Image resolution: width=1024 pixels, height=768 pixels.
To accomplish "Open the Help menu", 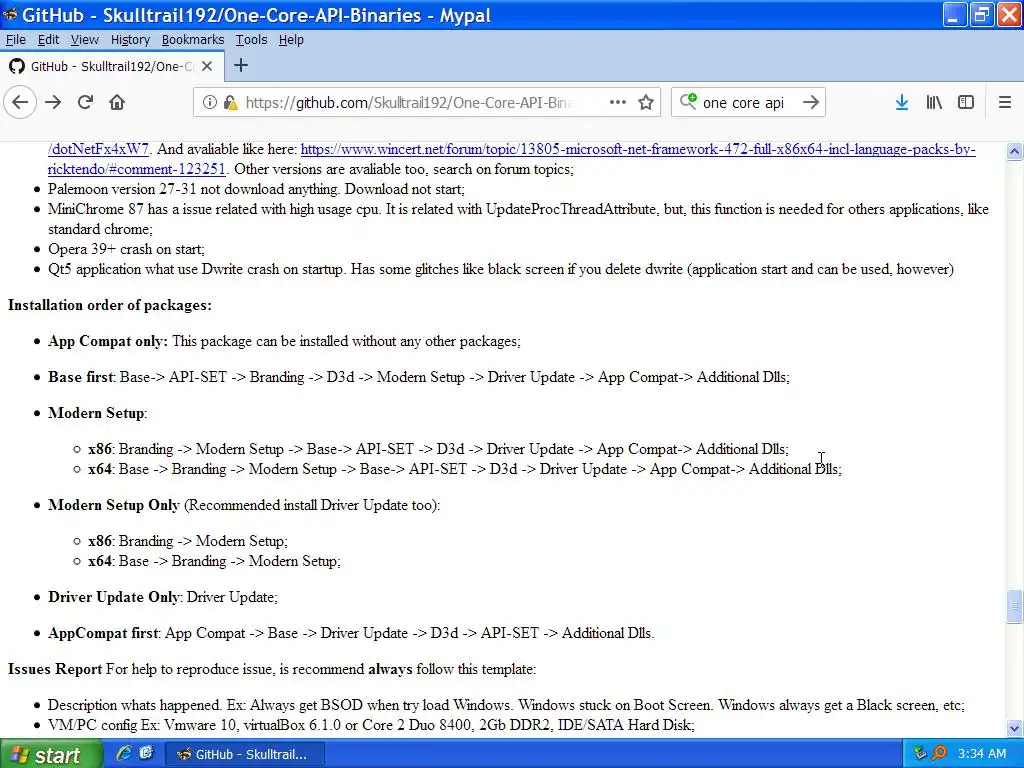I will [291, 40].
